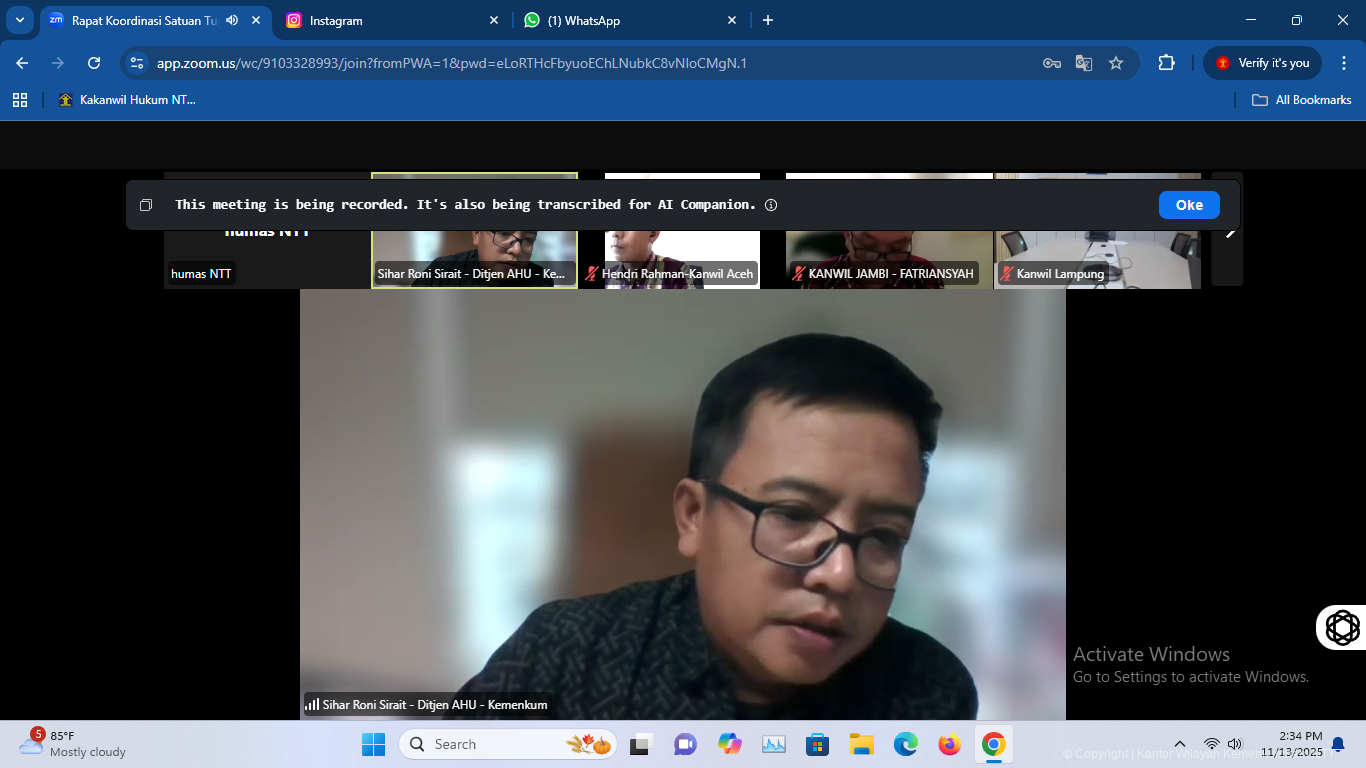1366x768 pixels.
Task: Click the Chrome apps grid icon
Action: (x=20, y=100)
